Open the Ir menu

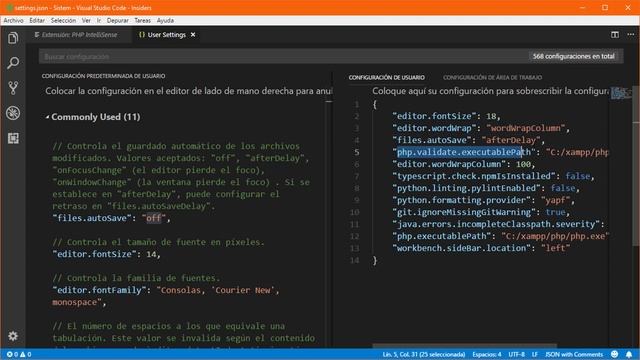99,20
